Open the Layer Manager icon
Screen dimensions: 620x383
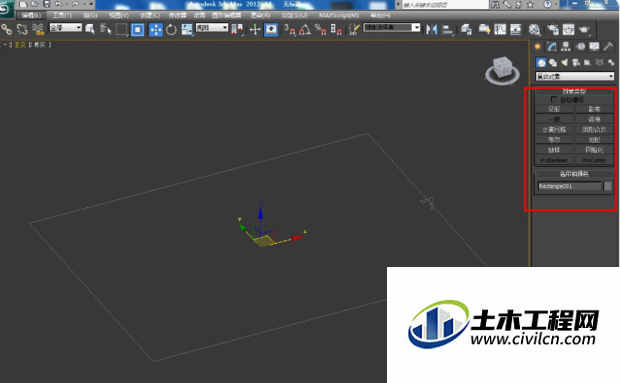point(467,30)
